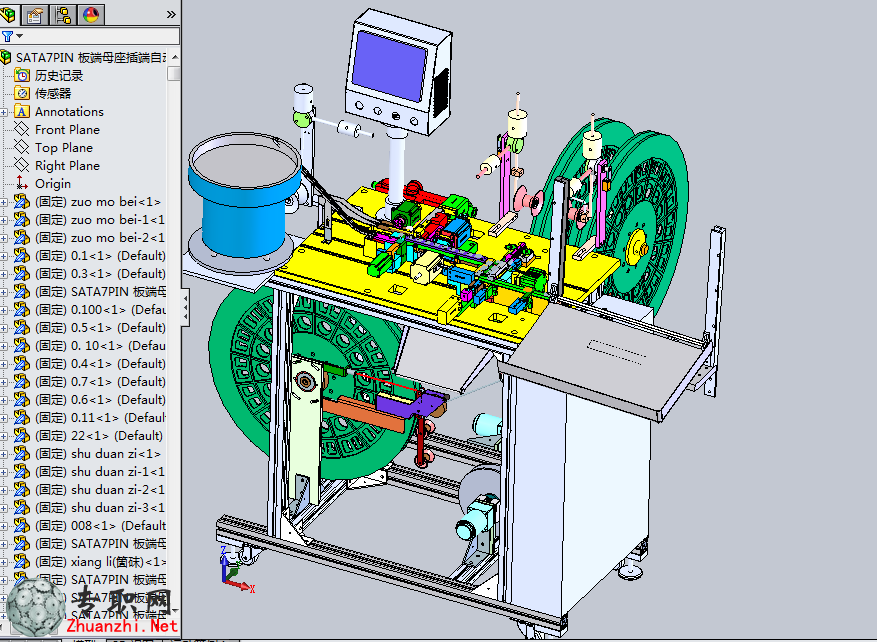This screenshot has width=877, height=642.
Task: Click part icon of 0.7<1>
Action: [x=21, y=381]
